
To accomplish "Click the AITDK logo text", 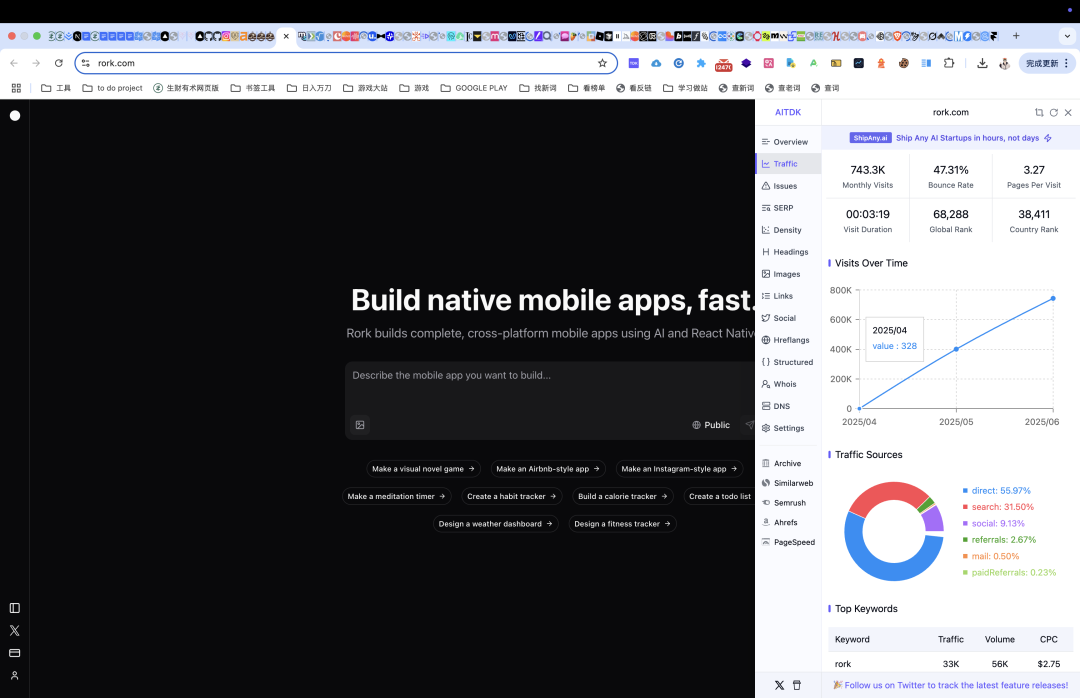I will (788, 112).
